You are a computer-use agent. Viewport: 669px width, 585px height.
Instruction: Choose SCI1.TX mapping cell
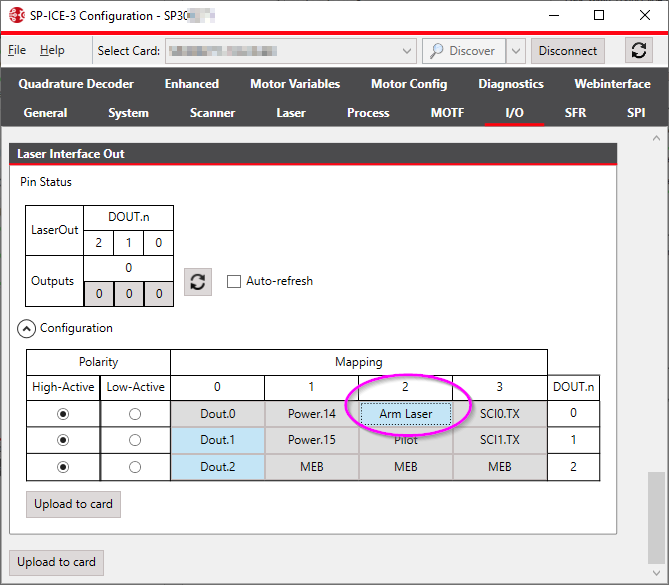click(500, 440)
